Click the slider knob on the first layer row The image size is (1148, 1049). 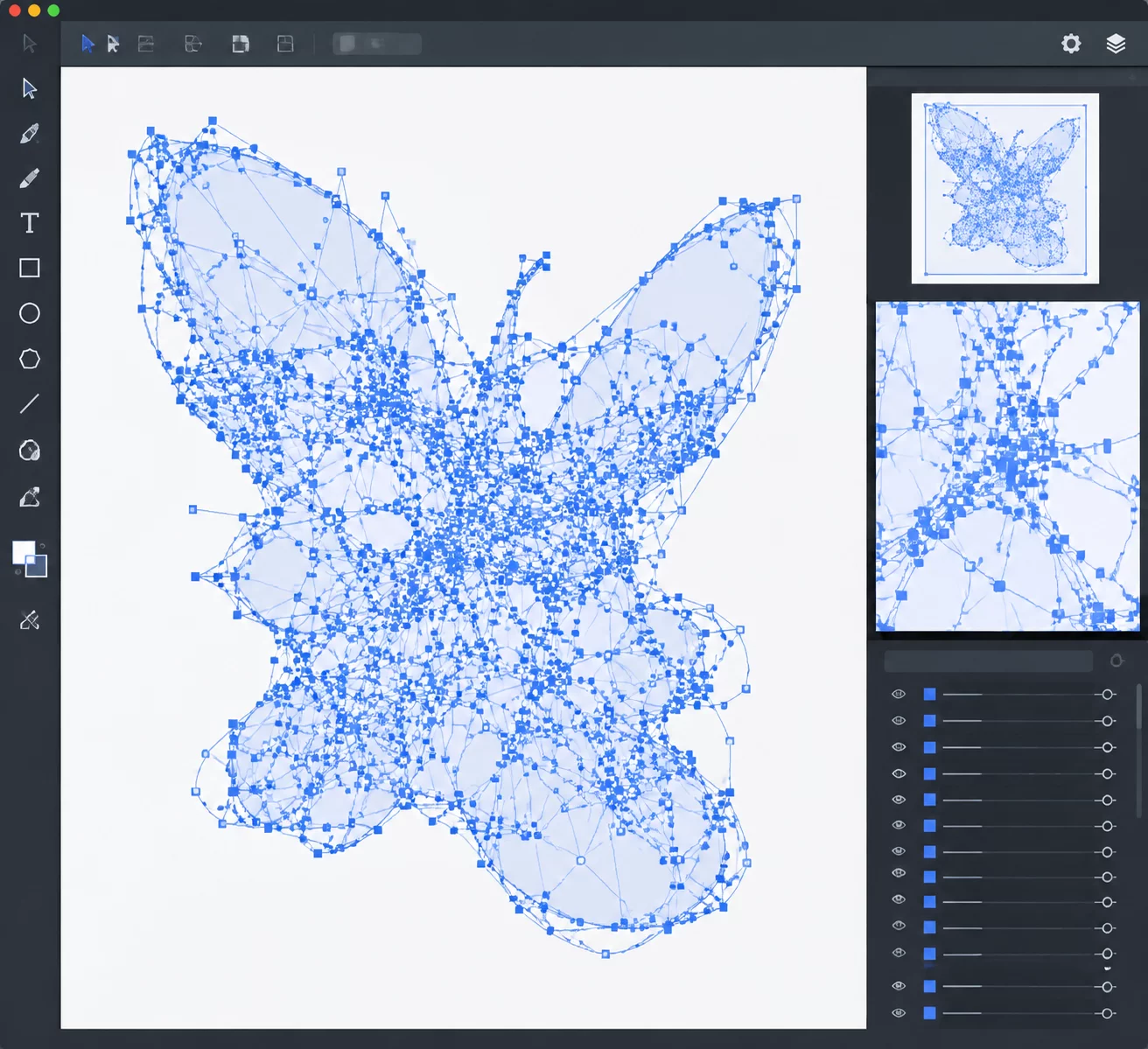(x=1108, y=694)
